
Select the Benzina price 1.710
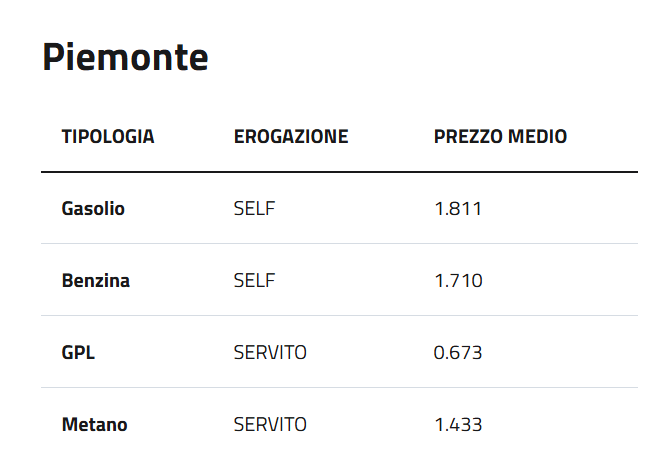[458, 281]
